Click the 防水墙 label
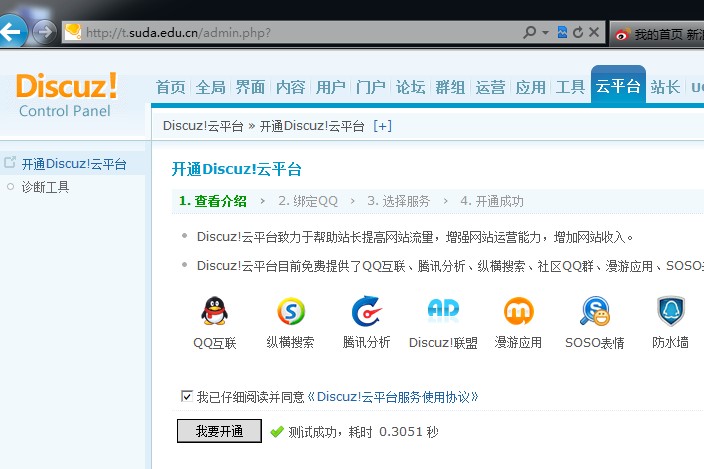 [670, 342]
